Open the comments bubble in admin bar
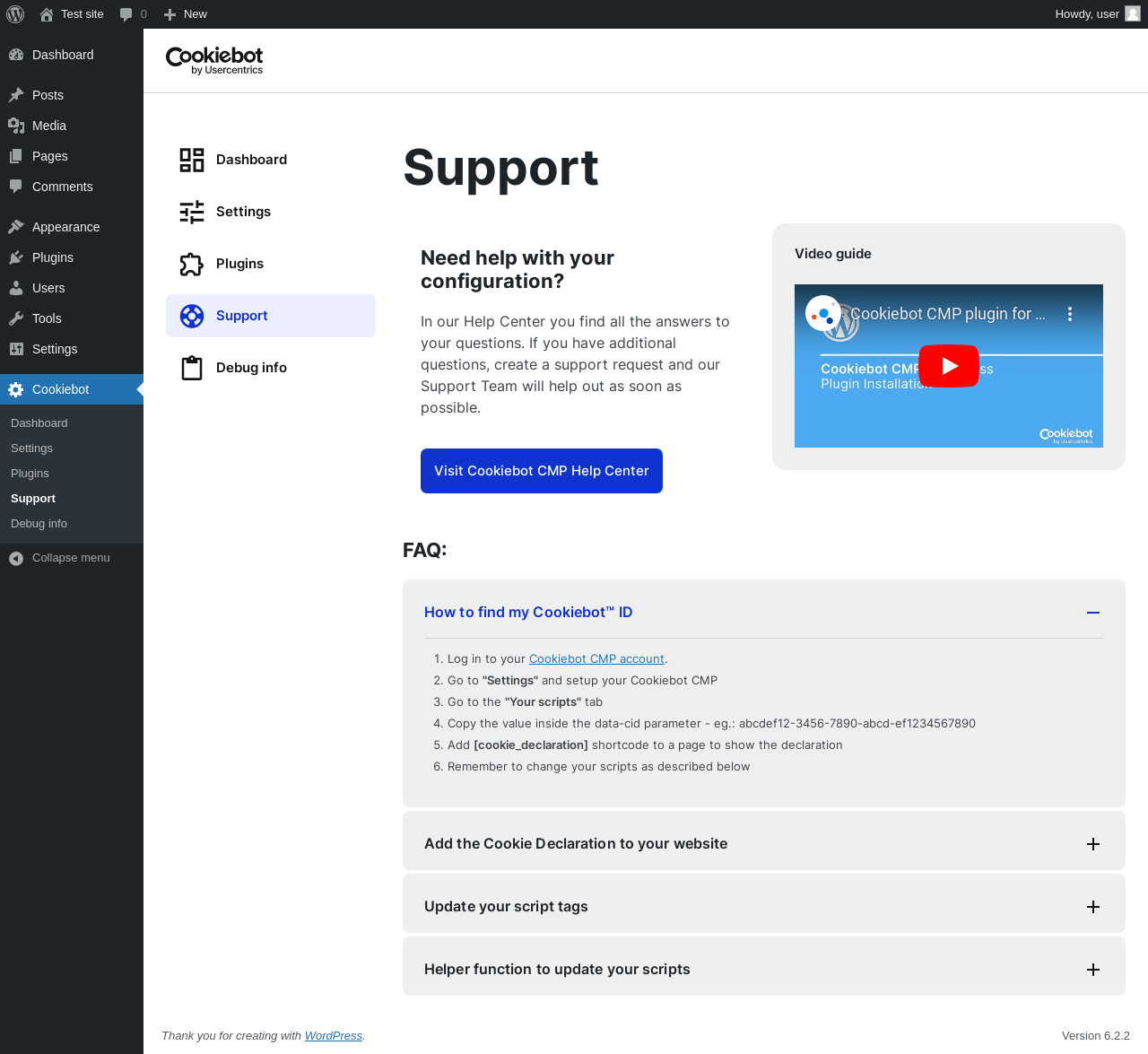Image resolution: width=1148 pixels, height=1054 pixels. pyautogui.click(x=126, y=14)
